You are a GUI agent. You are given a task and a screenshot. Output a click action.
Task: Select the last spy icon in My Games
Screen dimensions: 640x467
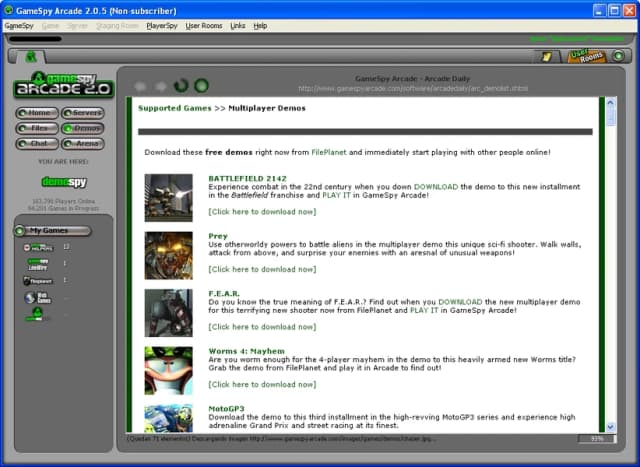click(x=37, y=314)
